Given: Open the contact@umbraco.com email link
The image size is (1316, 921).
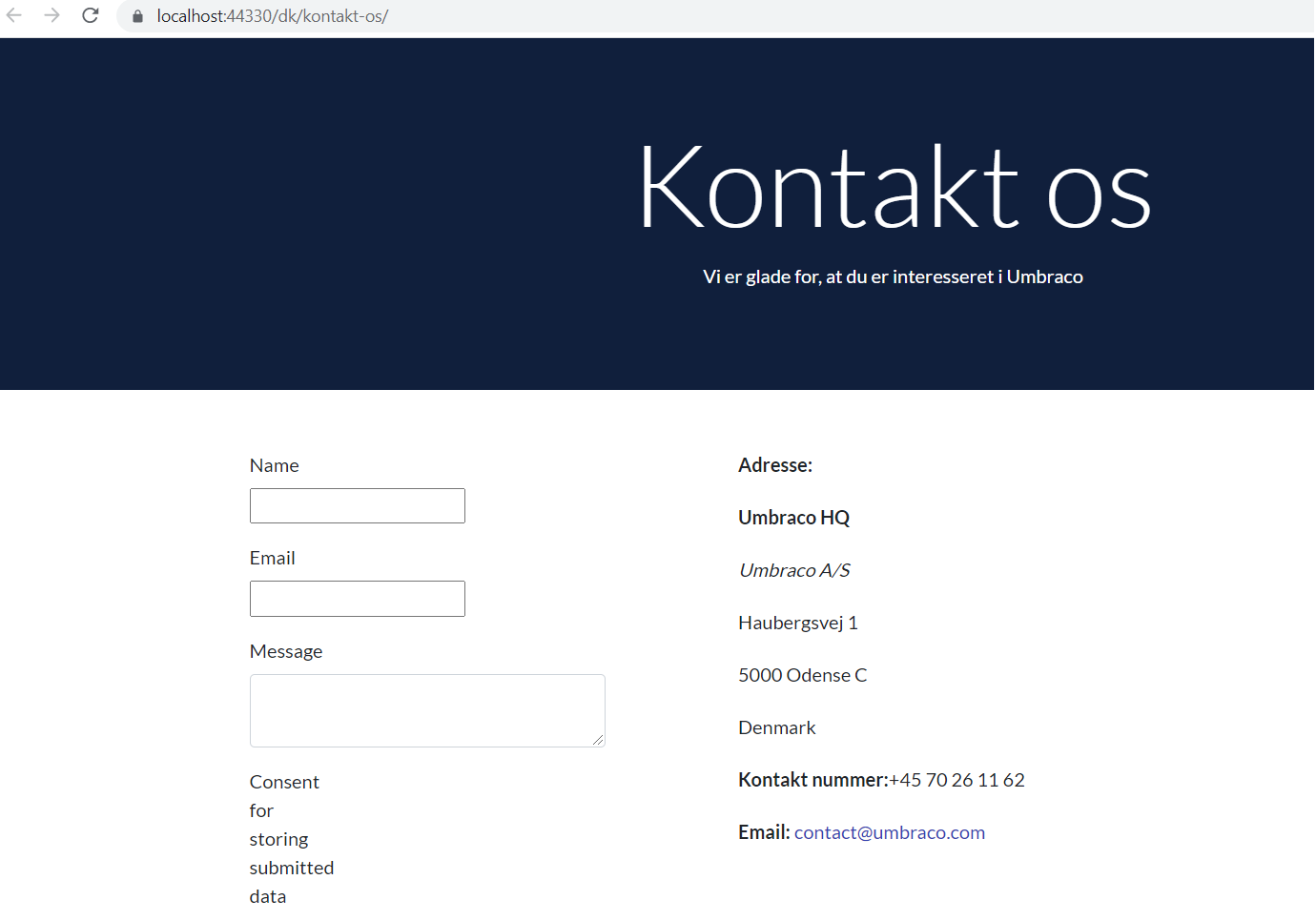Looking at the screenshot, I should coord(889,832).
